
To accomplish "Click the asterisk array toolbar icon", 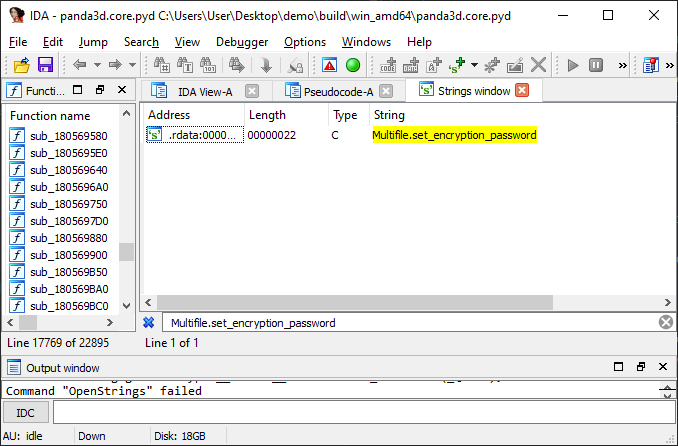I will click(492, 65).
